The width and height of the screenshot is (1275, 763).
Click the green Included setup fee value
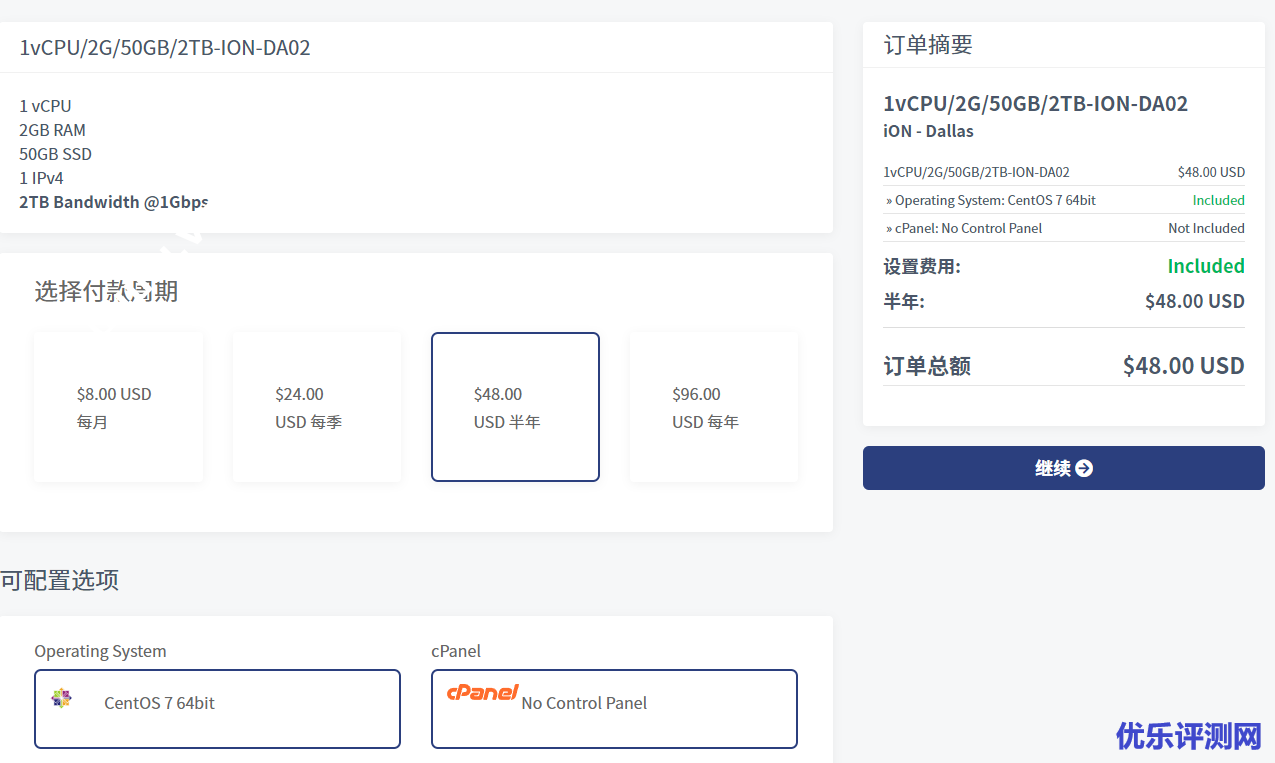tap(1206, 266)
